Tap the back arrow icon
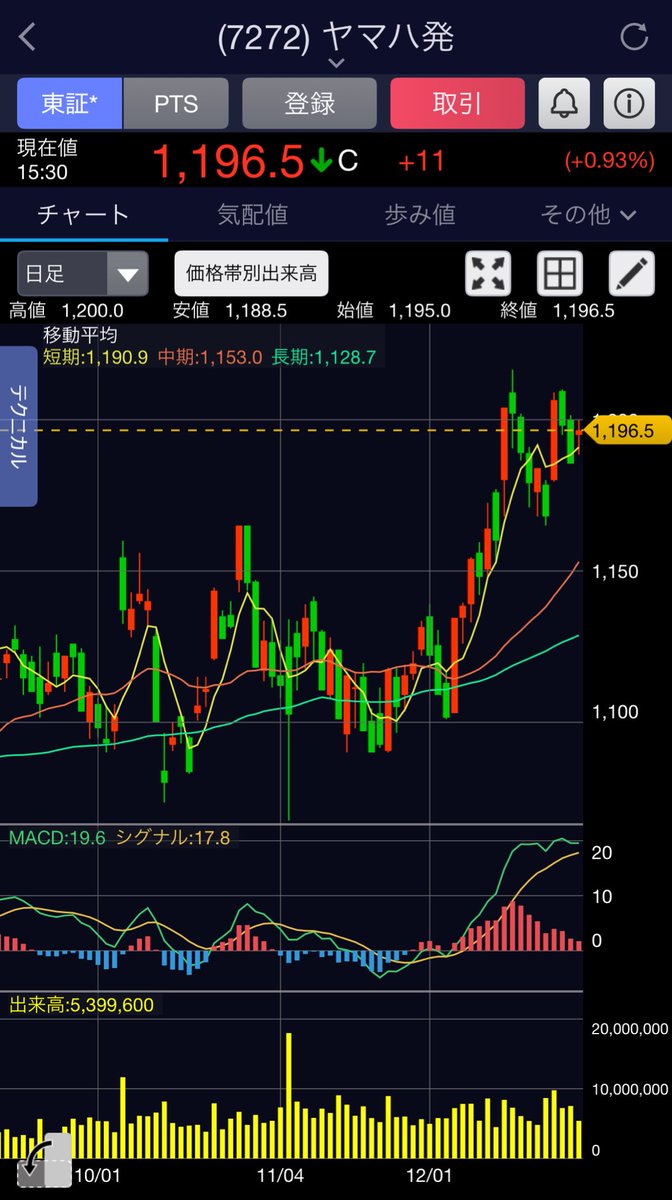The height and width of the screenshot is (1200, 672). point(27,38)
